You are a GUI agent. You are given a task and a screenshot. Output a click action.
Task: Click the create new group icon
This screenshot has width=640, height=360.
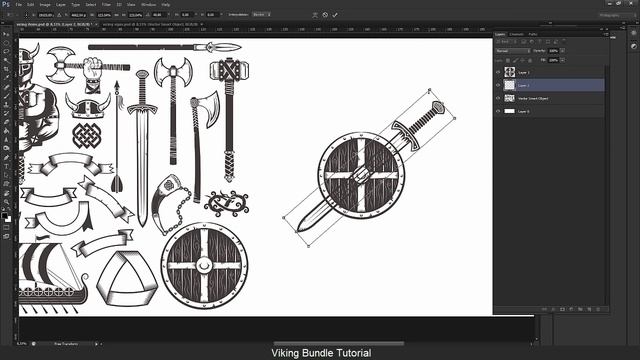(580, 309)
